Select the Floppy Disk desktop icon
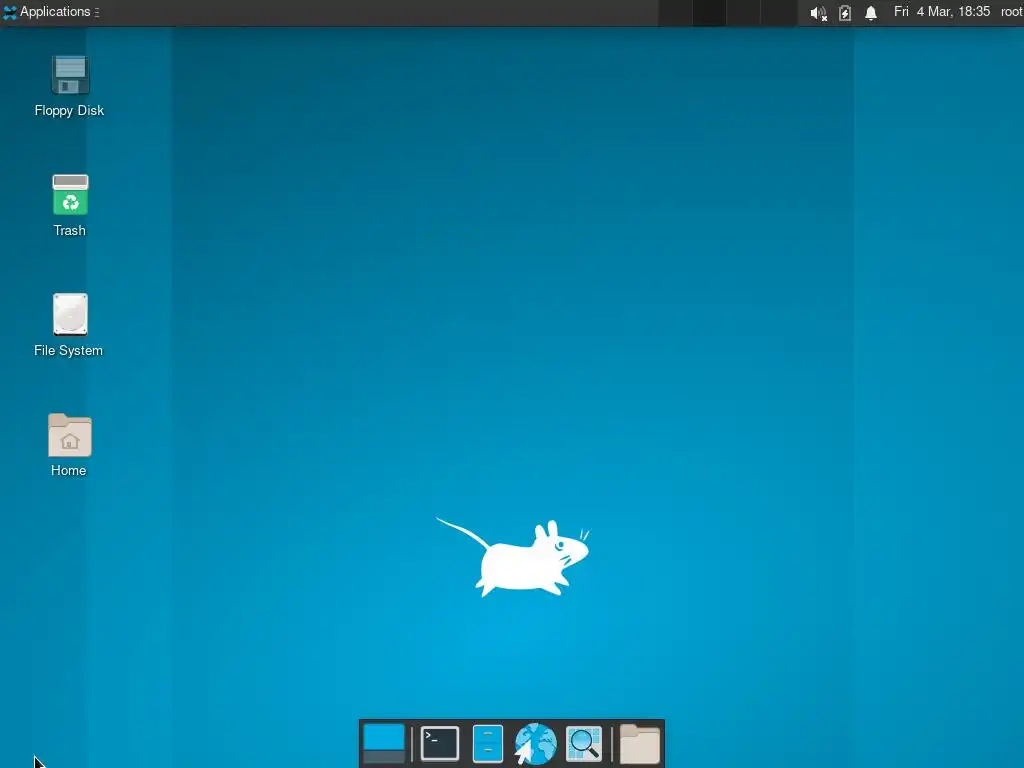1024x768 pixels. click(x=70, y=75)
